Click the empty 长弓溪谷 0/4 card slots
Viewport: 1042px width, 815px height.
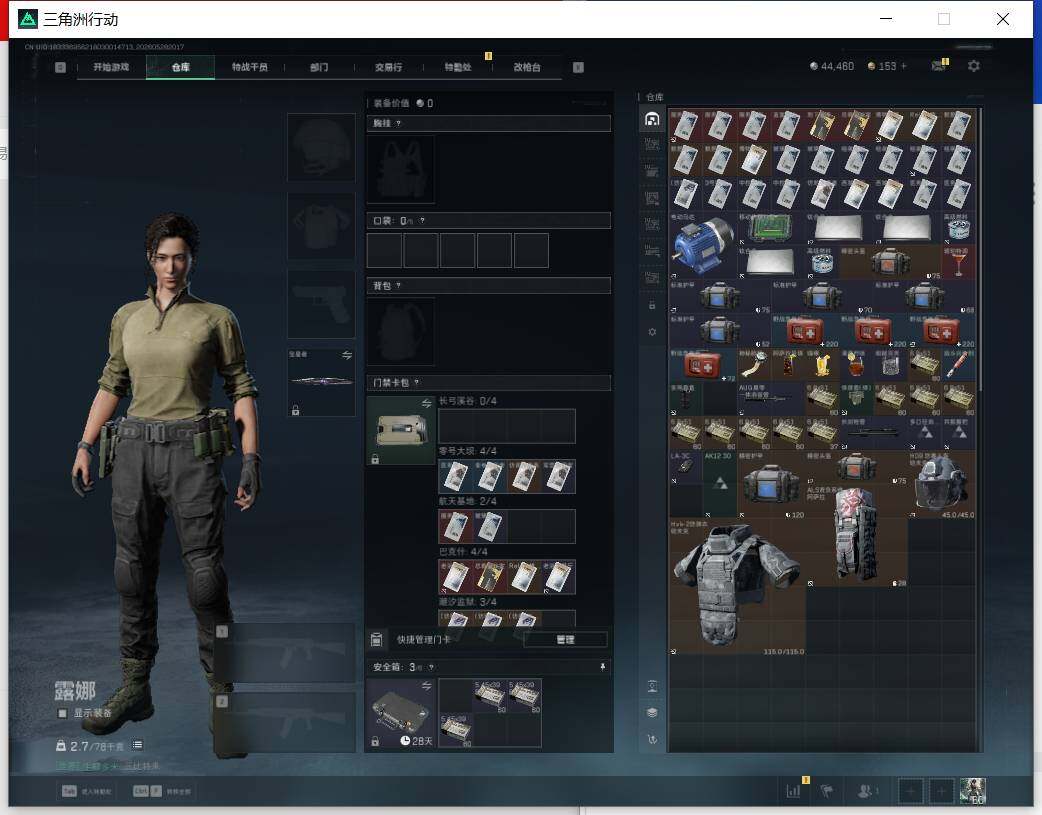click(x=506, y=426)
